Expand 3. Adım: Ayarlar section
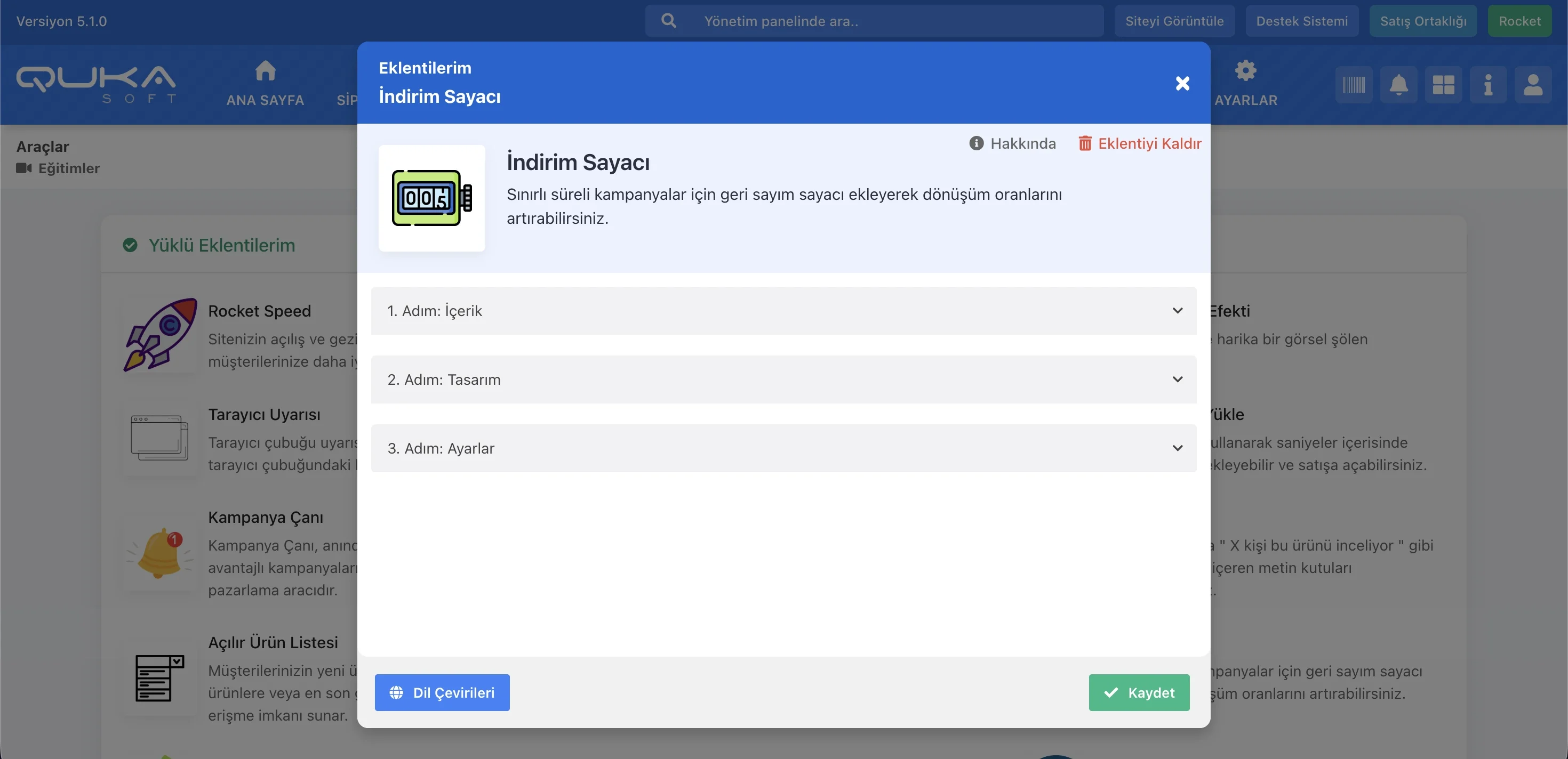 coord(783,448)
